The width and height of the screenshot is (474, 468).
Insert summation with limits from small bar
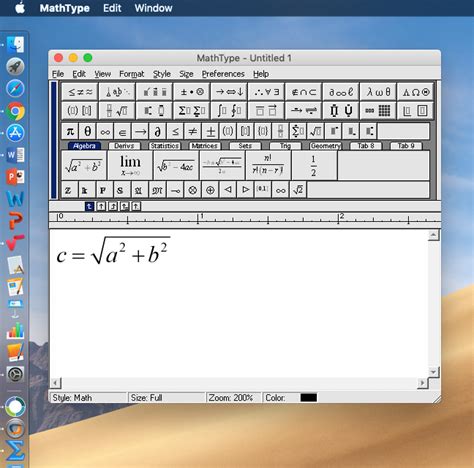pyautogui.click(x=298, y=131)
